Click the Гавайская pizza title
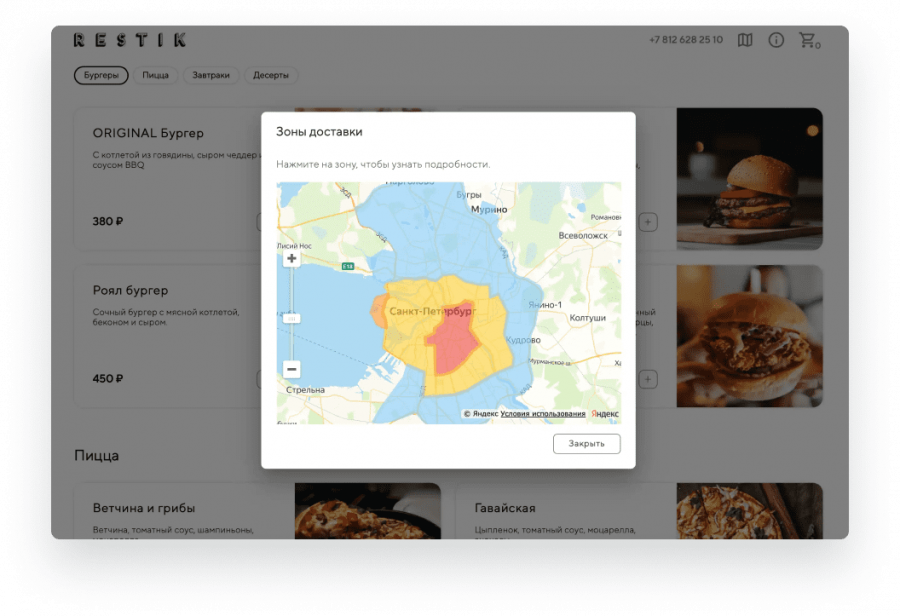The width and height of the screenshot is (900, 616). click(505, 508)
